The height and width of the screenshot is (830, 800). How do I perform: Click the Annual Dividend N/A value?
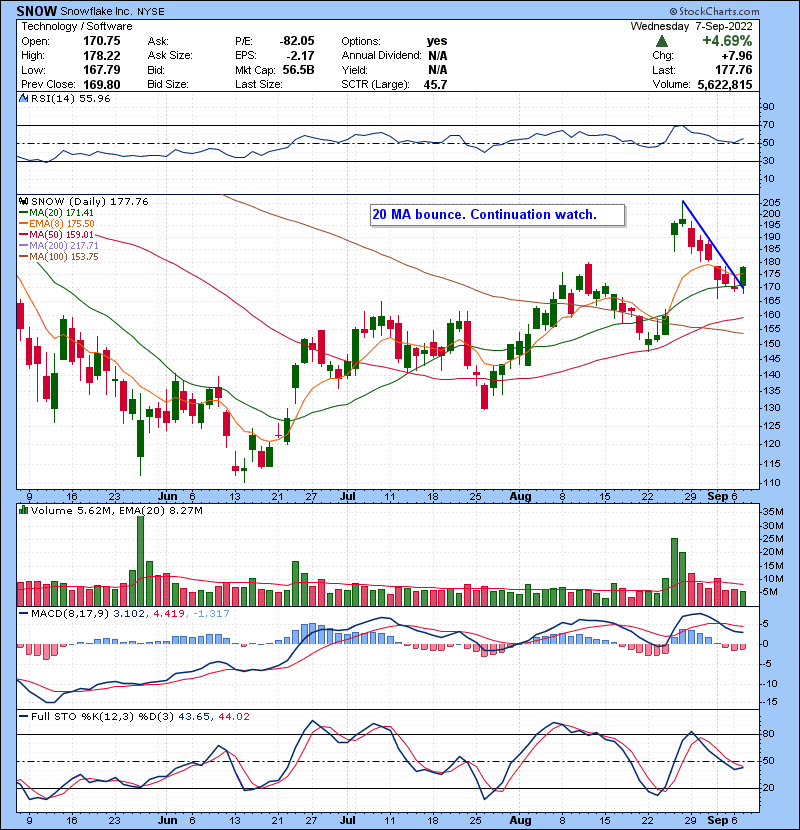click(437, 56)
